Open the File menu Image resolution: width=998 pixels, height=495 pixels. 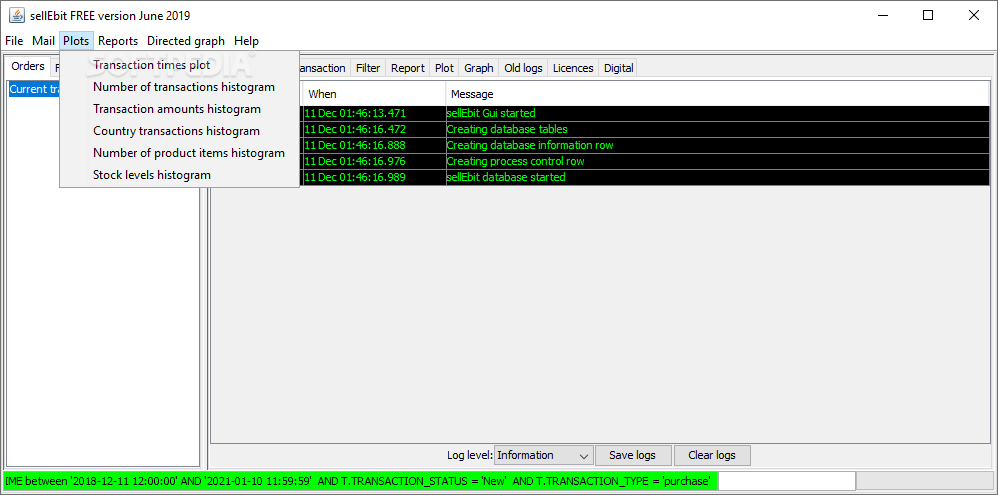coord(14,41)
